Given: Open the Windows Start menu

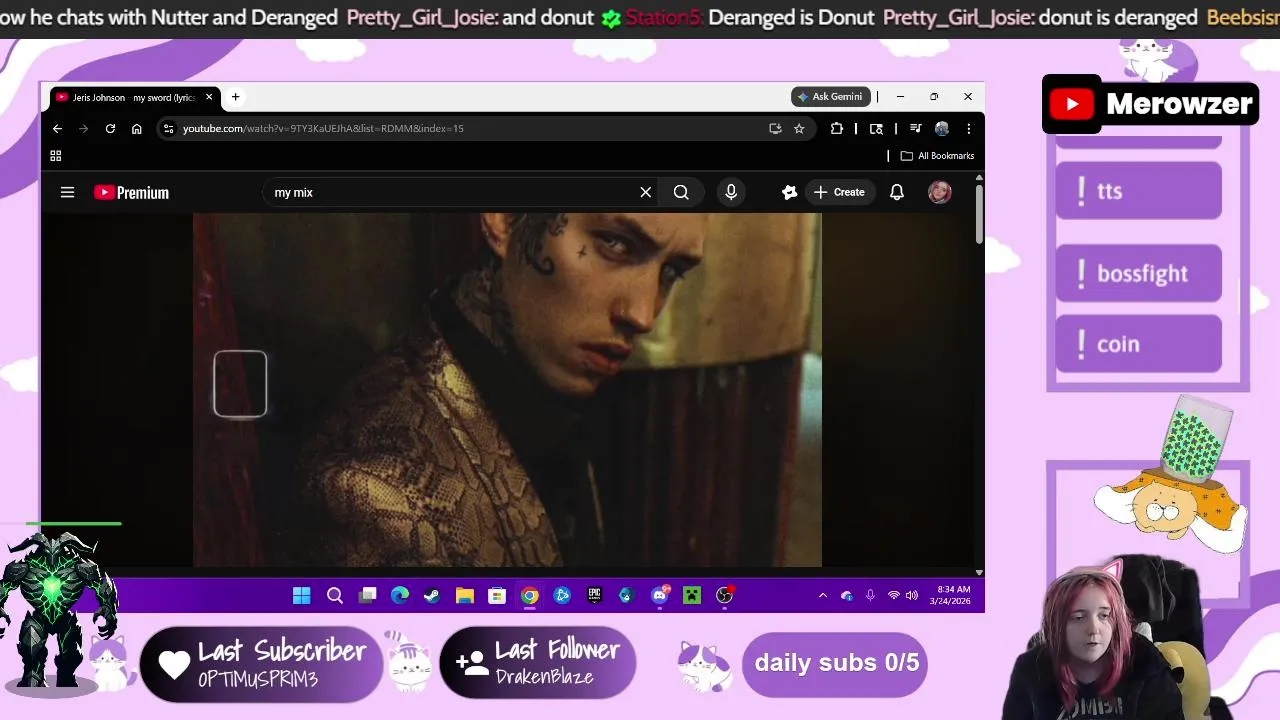Looking at the screenshot, I should coord(302,596).
